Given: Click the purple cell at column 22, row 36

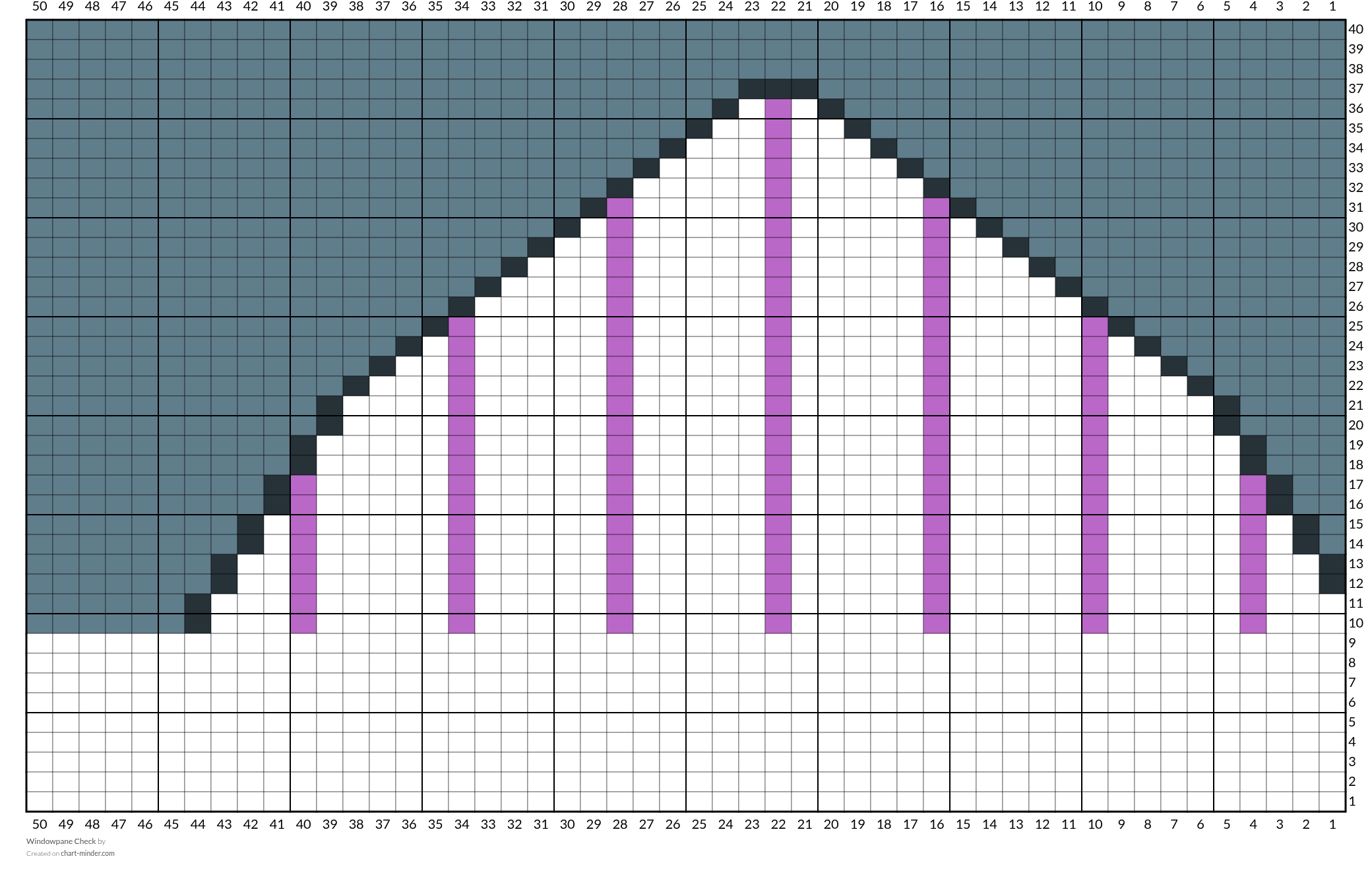Looking at the screenshot, I should click(x=778, y=109).
